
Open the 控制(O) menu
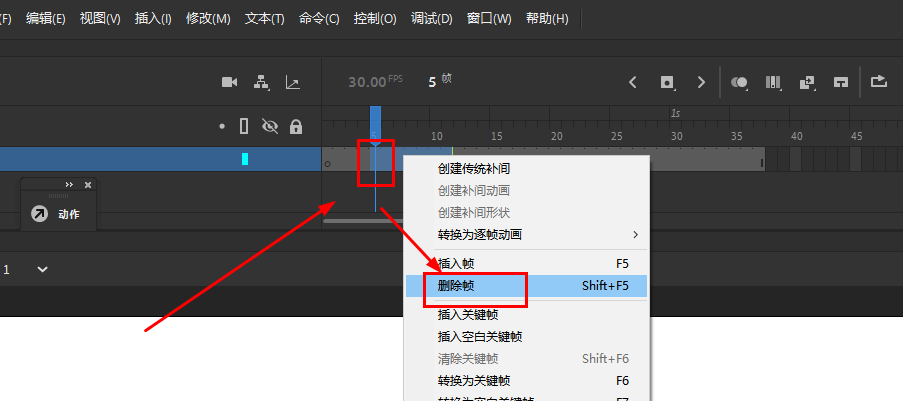pyautogui.click(x=375, y=18)
